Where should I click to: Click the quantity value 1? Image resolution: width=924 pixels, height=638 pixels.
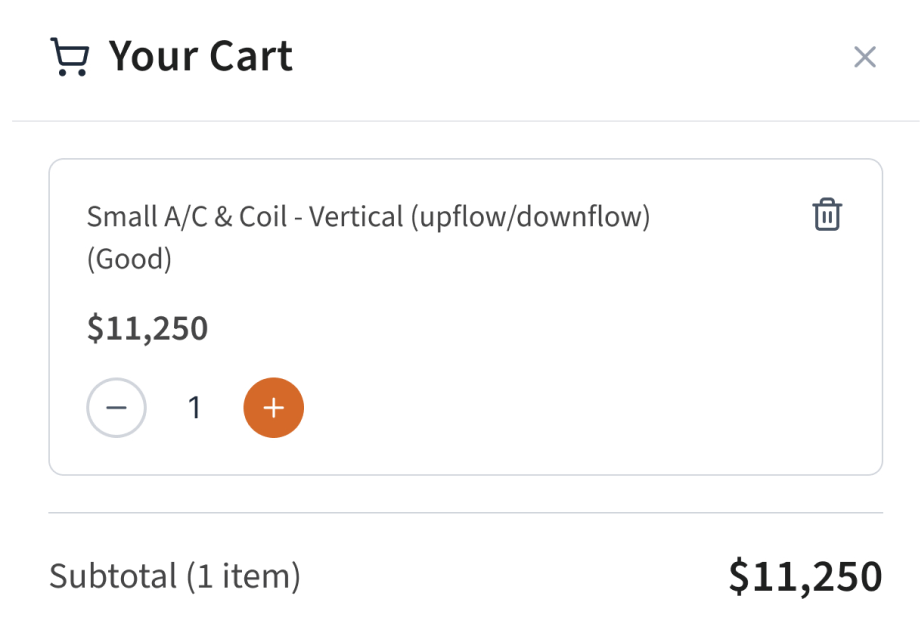pos(195,408)
